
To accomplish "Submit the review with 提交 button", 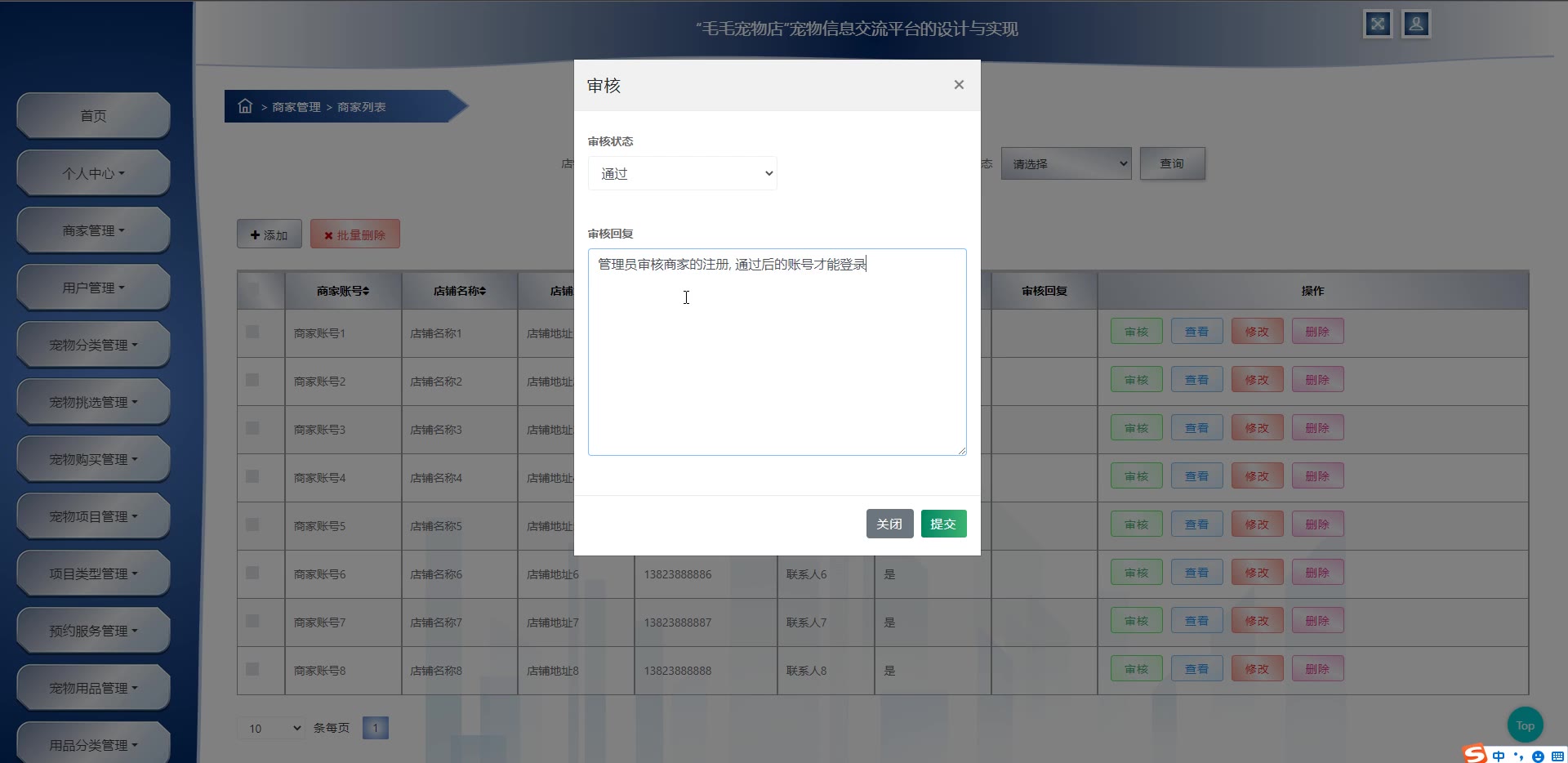I will coord(943,524).
